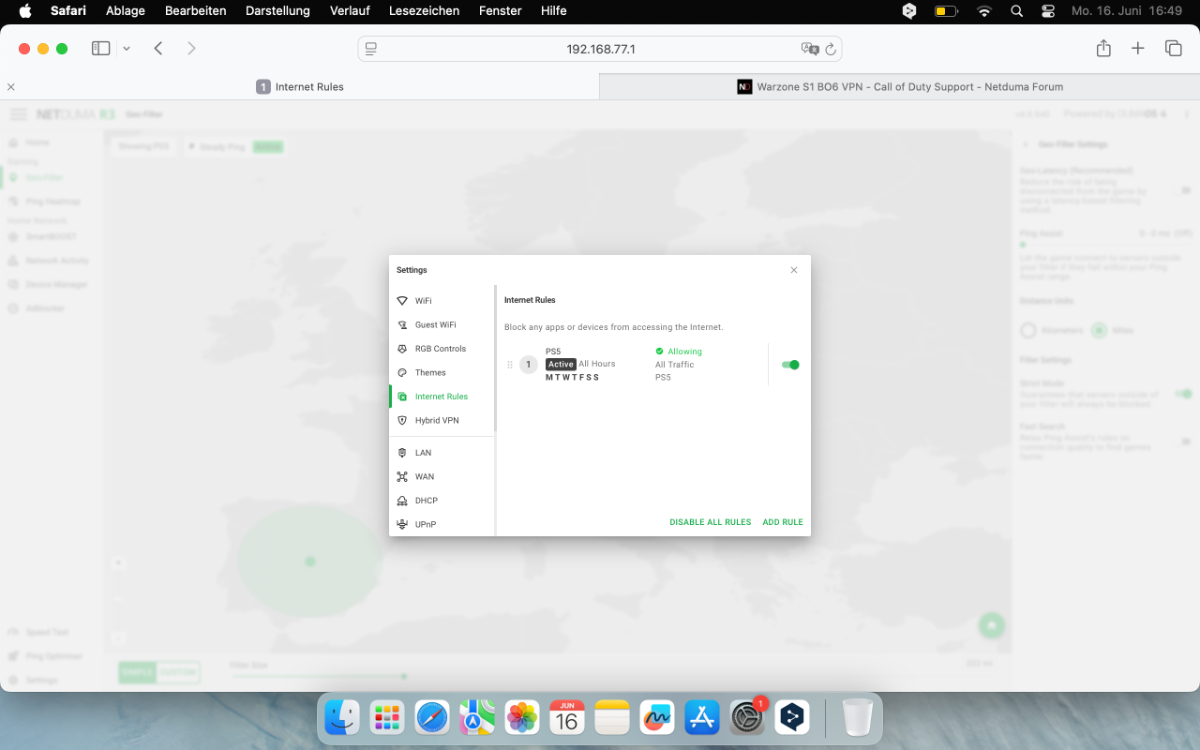
Task: Click Safari's show tab overview icon
Action: 1173,48
